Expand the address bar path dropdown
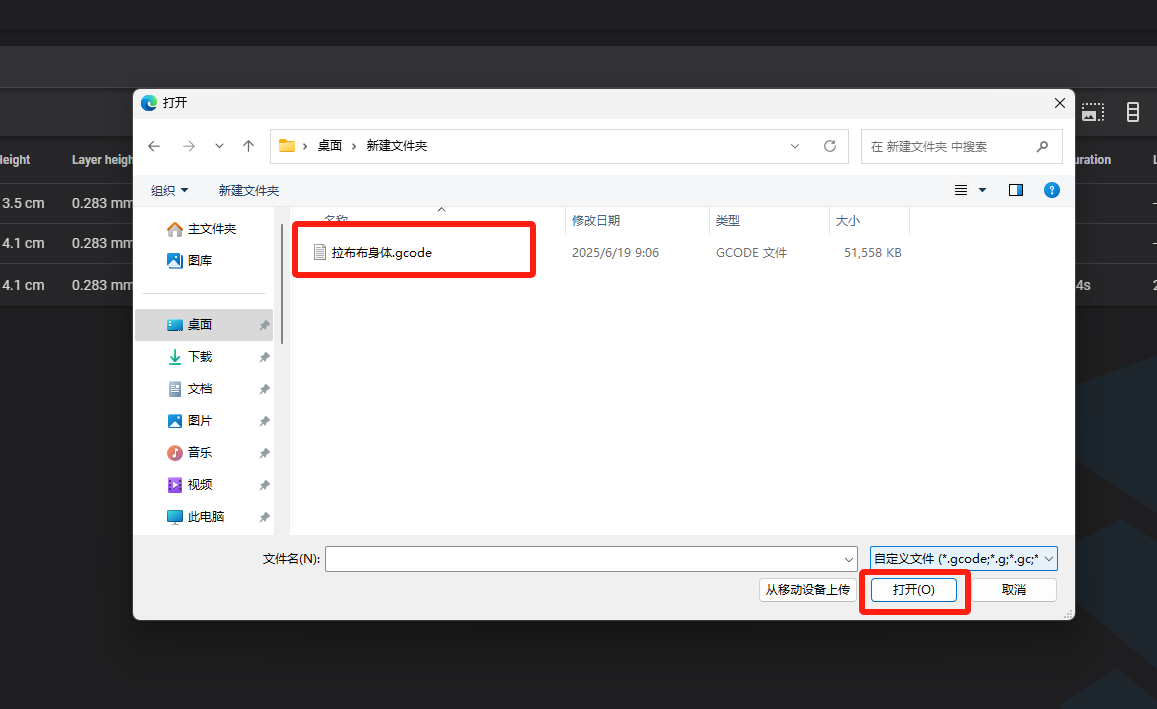This screenshot has height=709, width=1157. coord(795,146)
